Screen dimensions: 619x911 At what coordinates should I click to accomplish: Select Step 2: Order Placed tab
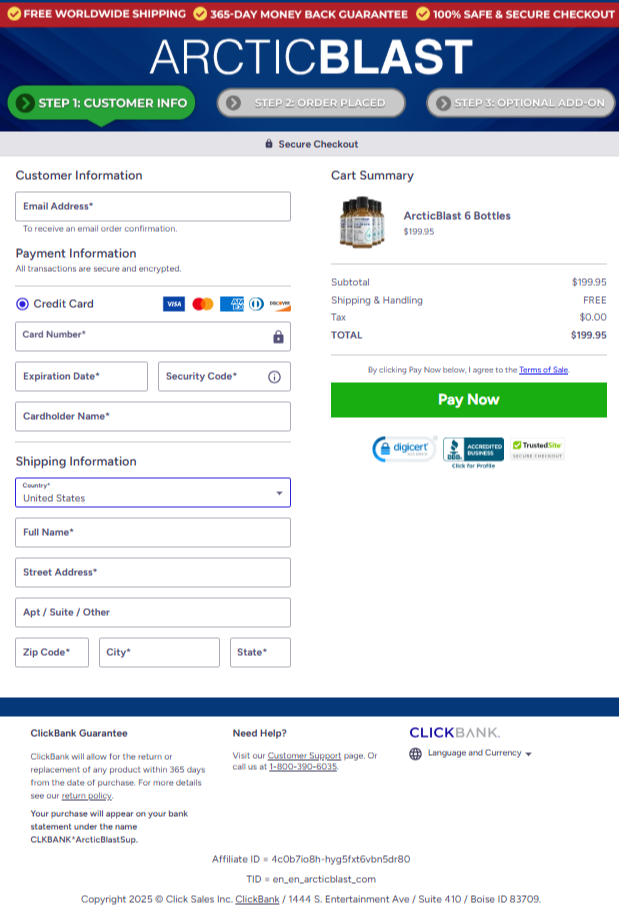coord(311,103)
